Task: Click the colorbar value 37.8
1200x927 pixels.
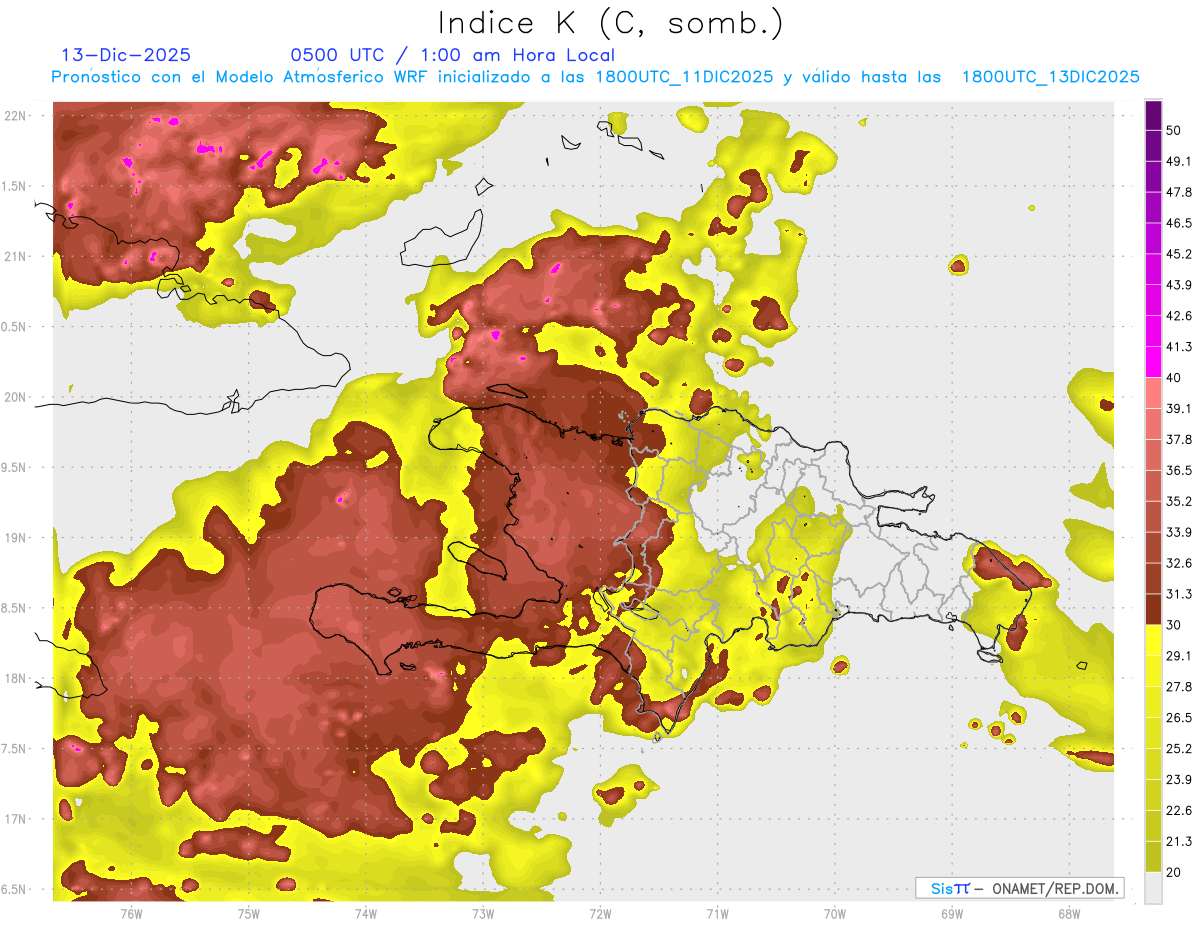Action: pyautogui.click(x=1179, y=439)
